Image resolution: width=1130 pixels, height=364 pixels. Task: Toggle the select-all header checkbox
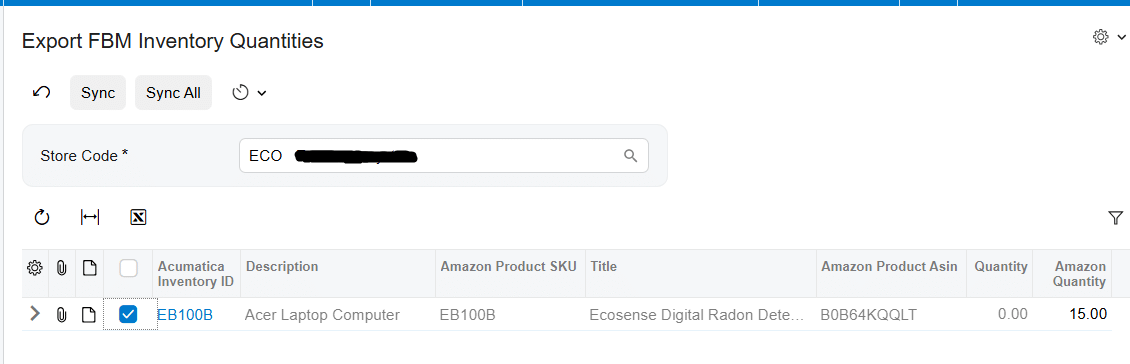(128, 268)
